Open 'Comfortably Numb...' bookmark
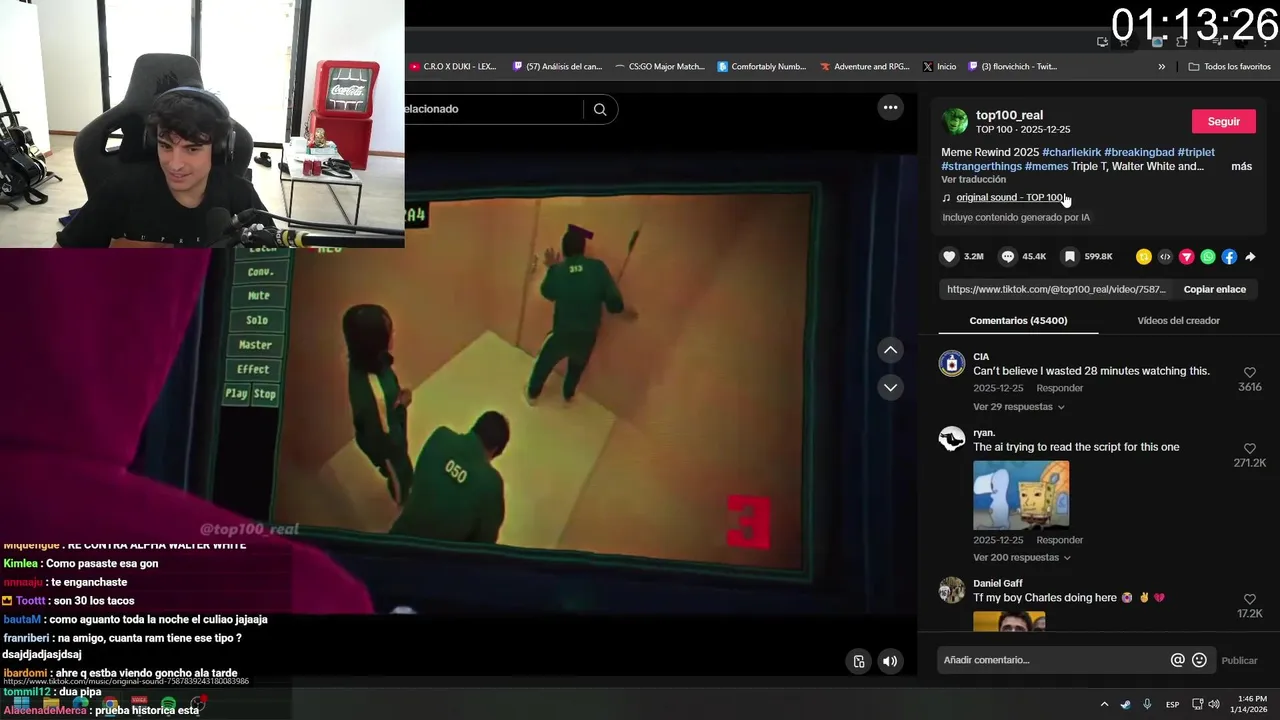Viewport: 1280px width, 720px height. tap(762, 67)
